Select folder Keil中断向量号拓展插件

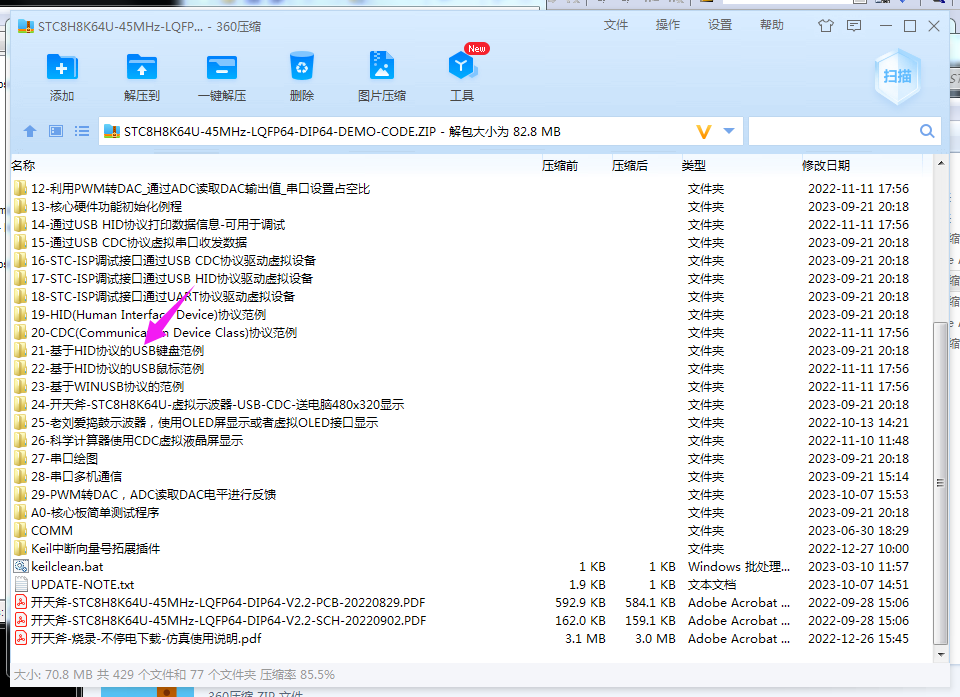(x=96, y=548)
